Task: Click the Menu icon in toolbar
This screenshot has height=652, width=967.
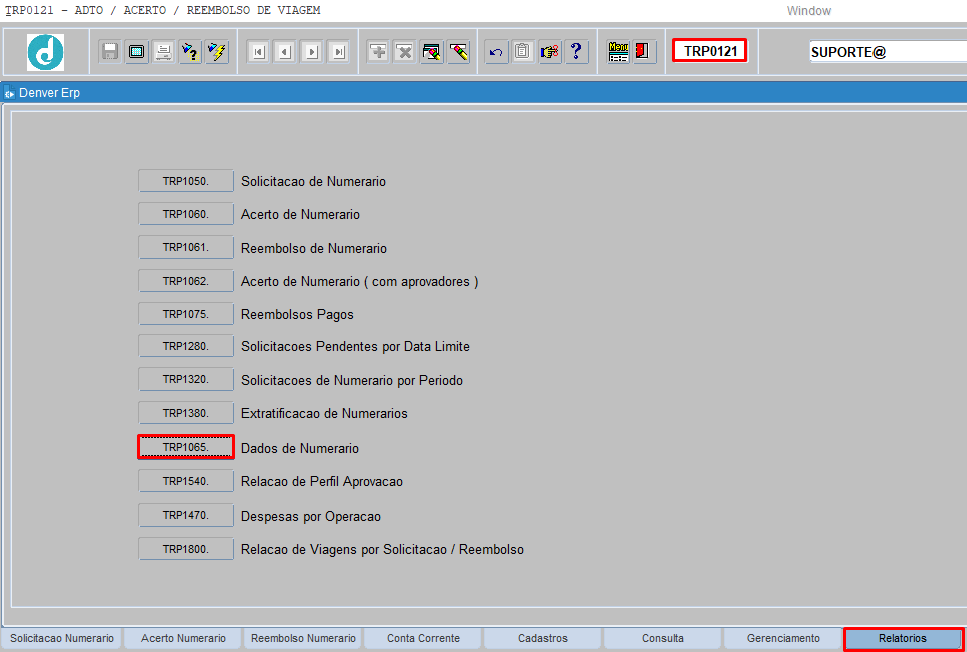Action: point(618,52)
